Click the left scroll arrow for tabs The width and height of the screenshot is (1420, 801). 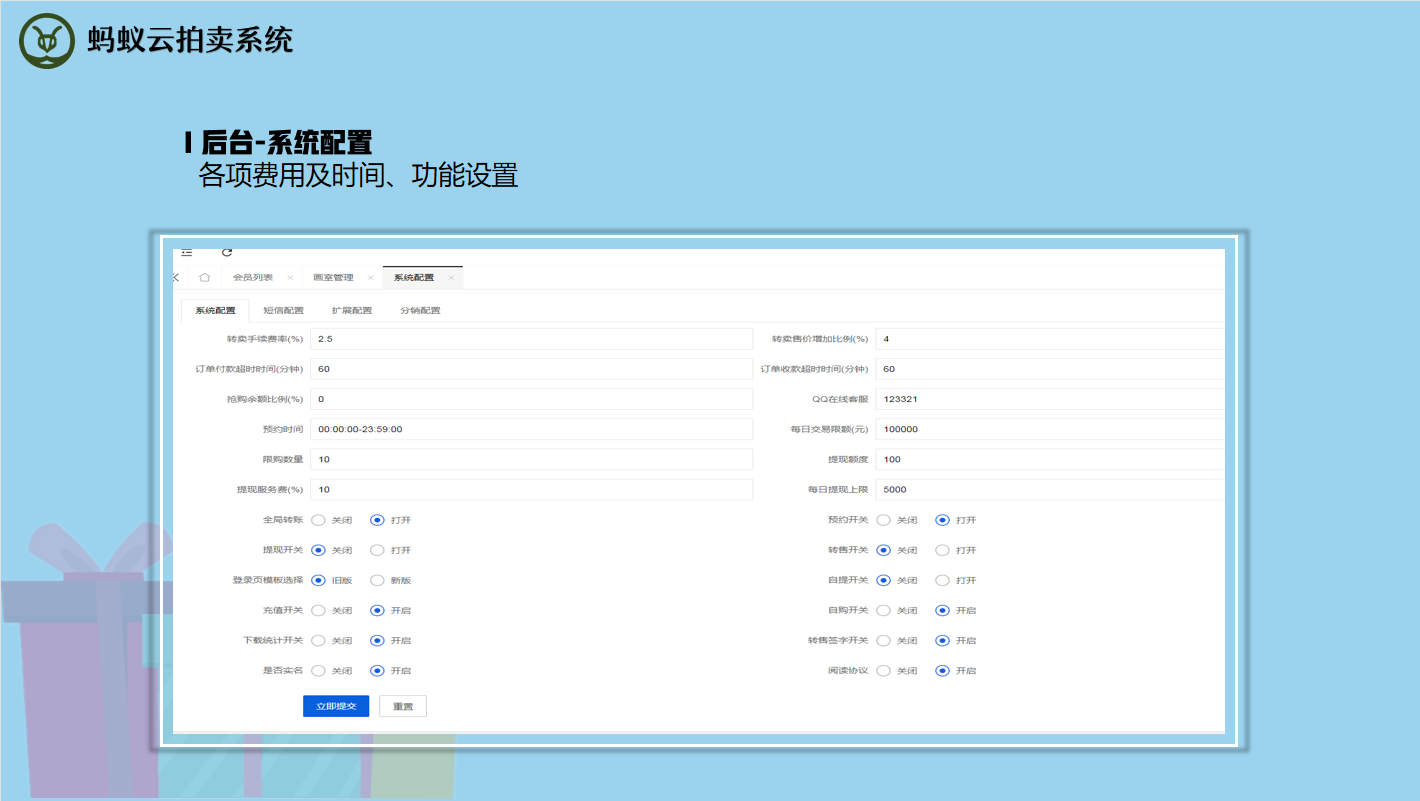click(x=176, y=278)
